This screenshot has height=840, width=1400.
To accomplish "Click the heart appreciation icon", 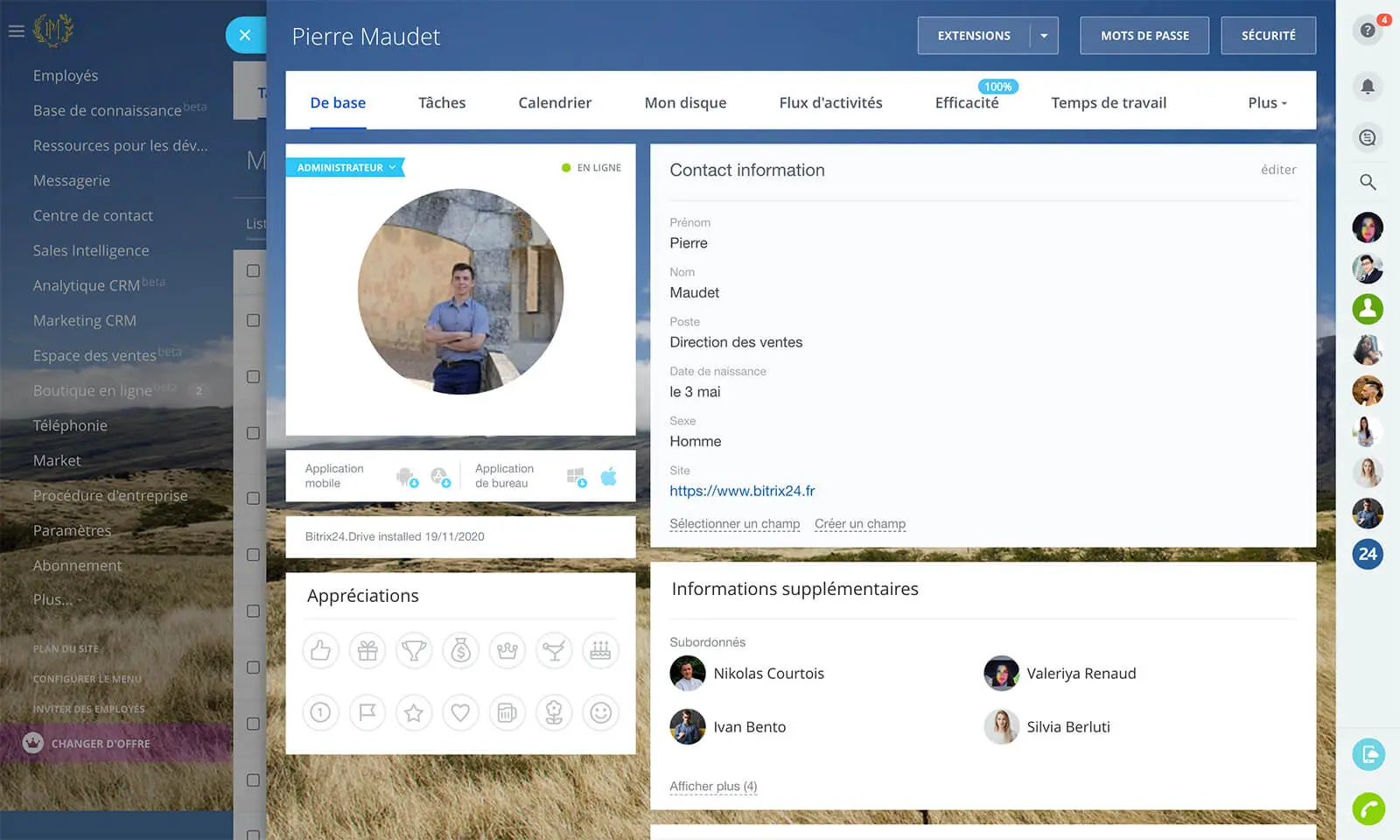I will 460,713.
